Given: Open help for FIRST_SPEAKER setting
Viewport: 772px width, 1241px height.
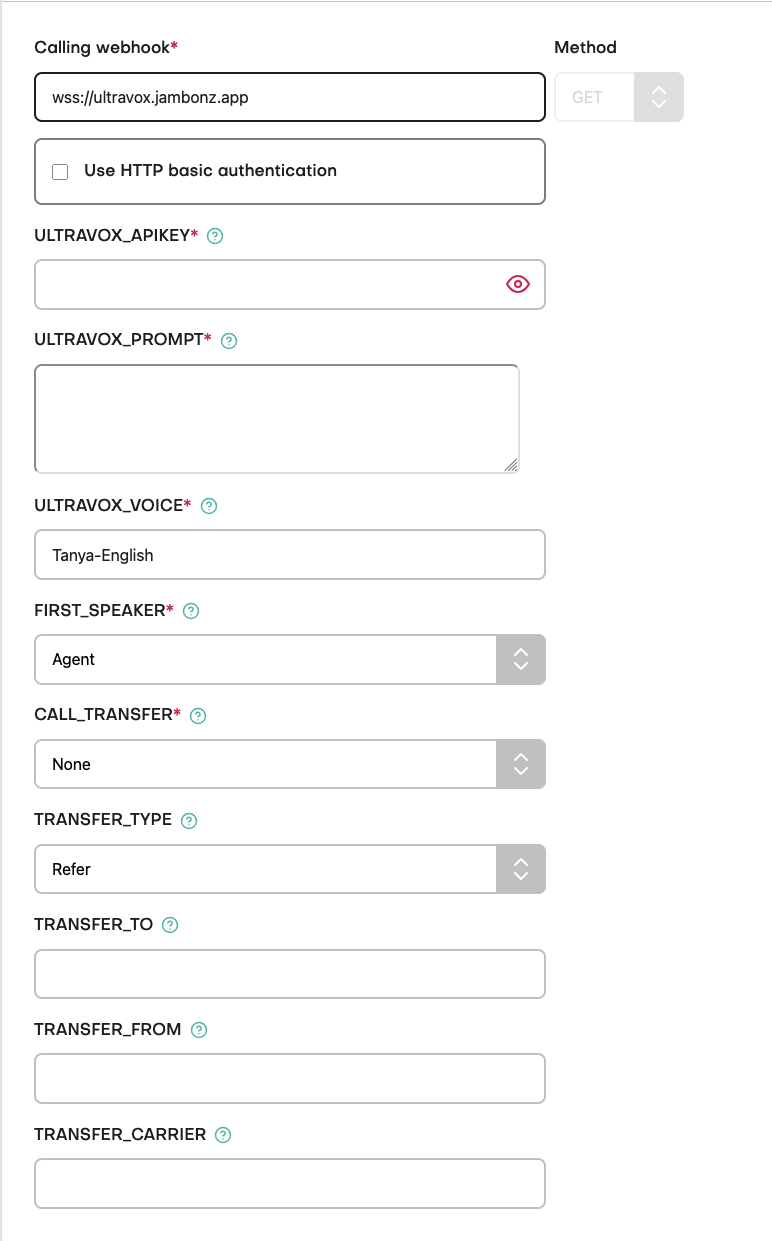Looking at the screenshot, I should coord(190,610).
